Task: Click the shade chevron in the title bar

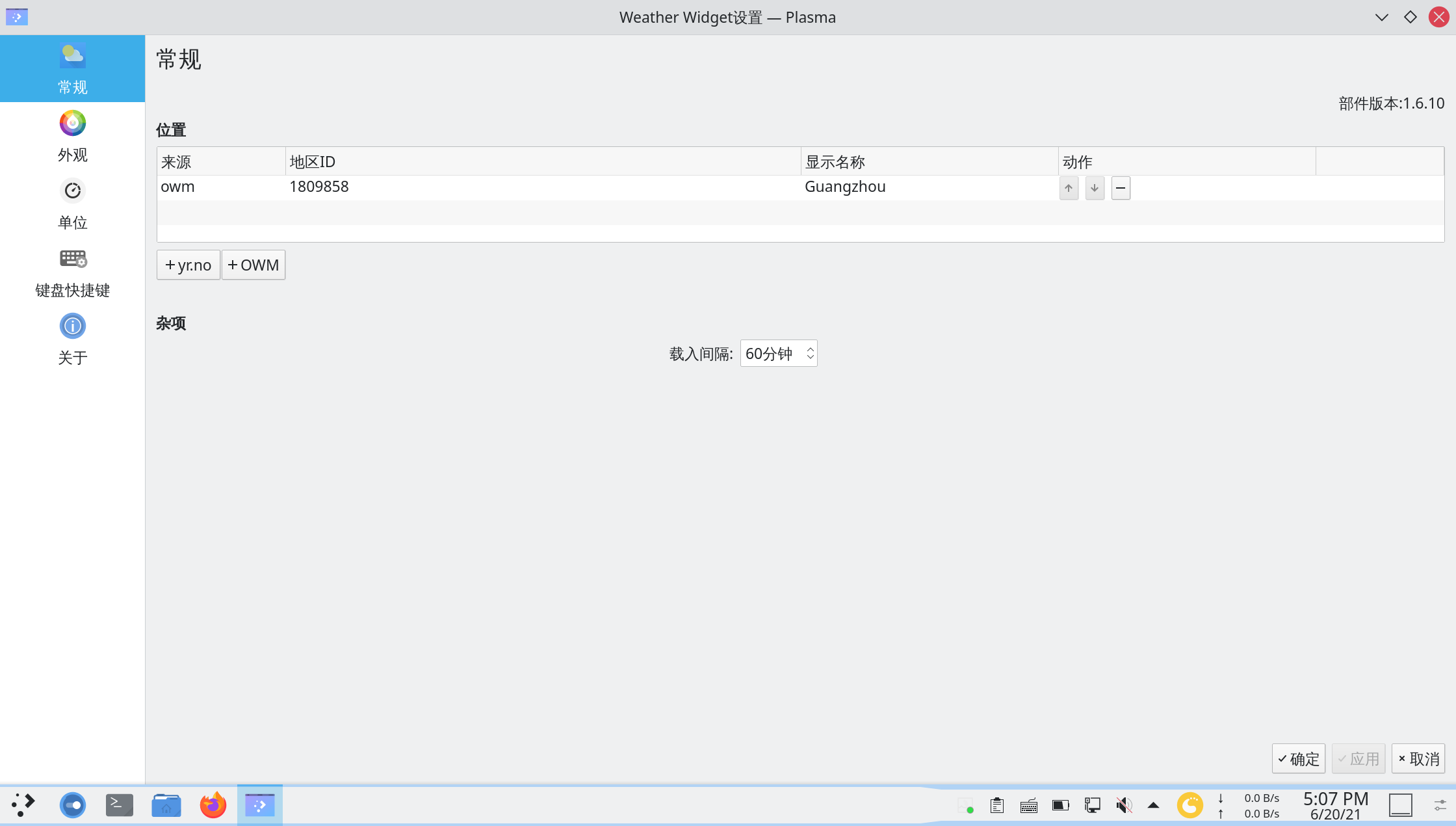Action: click(1381, 17)
